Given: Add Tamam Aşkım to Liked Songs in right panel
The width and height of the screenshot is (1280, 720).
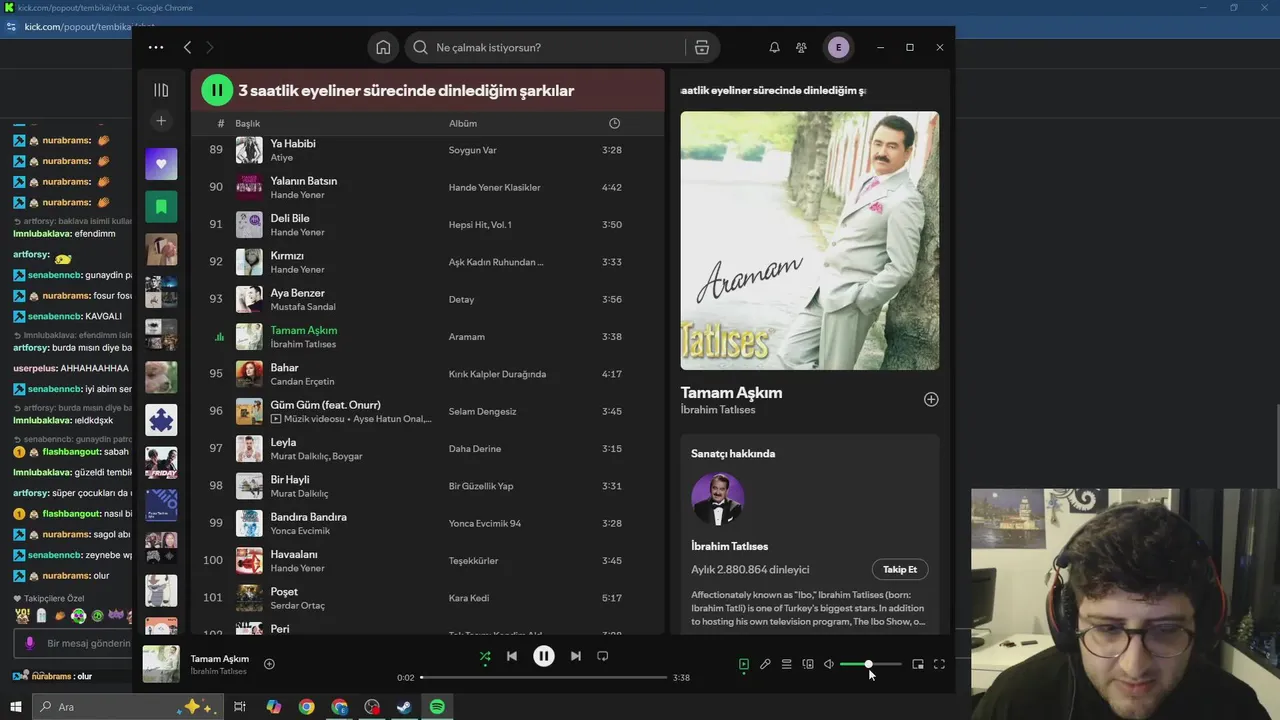Looking at the screenshot, I should coord(931,399).
